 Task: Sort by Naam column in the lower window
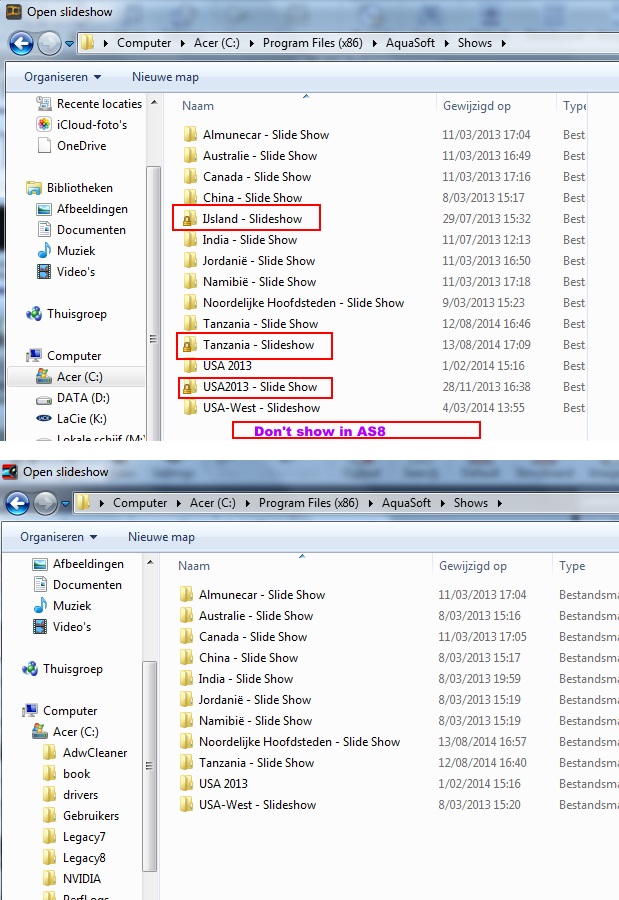[195, 566]
